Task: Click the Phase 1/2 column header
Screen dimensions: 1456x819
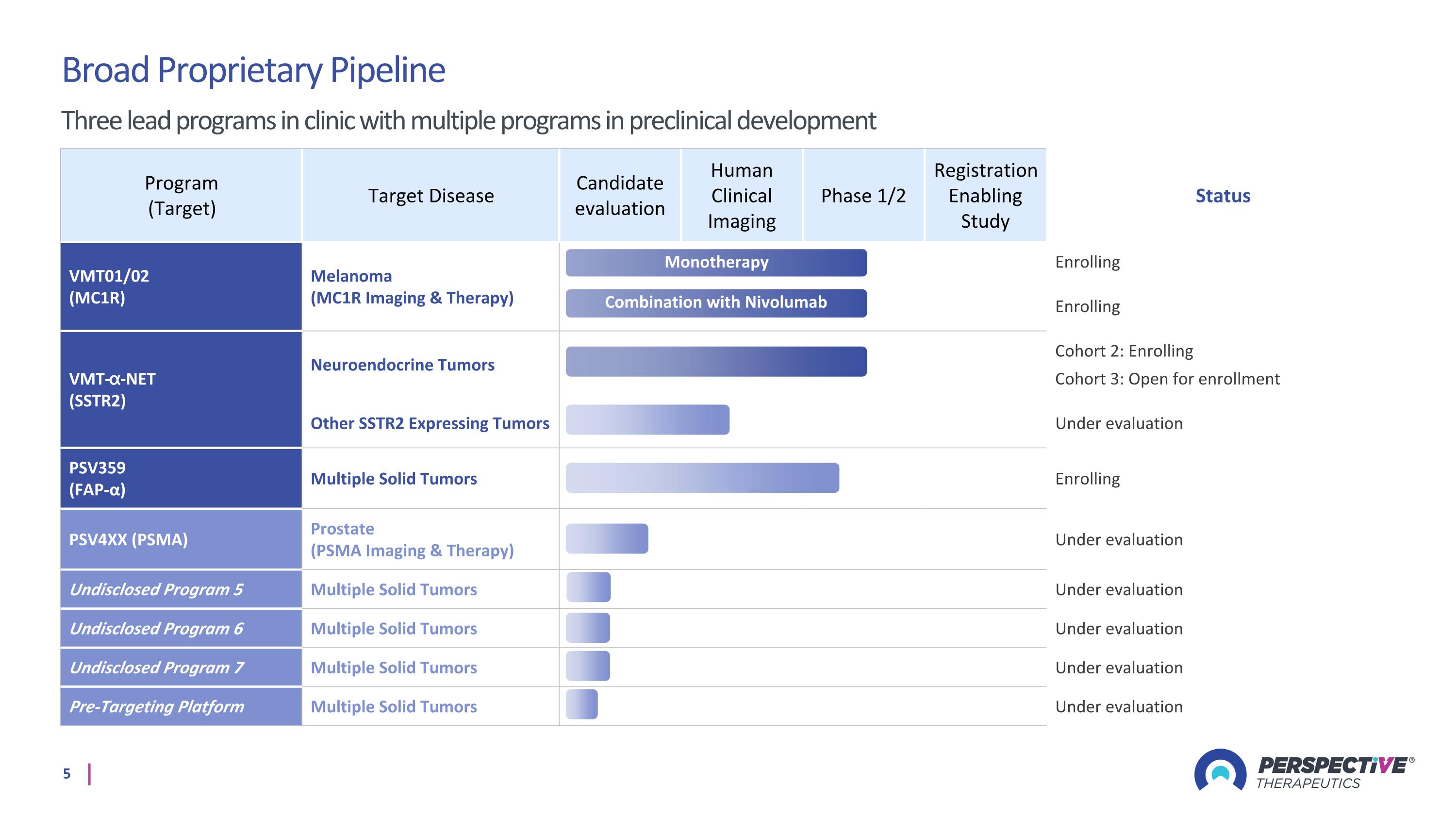Action: coord(862,196)
